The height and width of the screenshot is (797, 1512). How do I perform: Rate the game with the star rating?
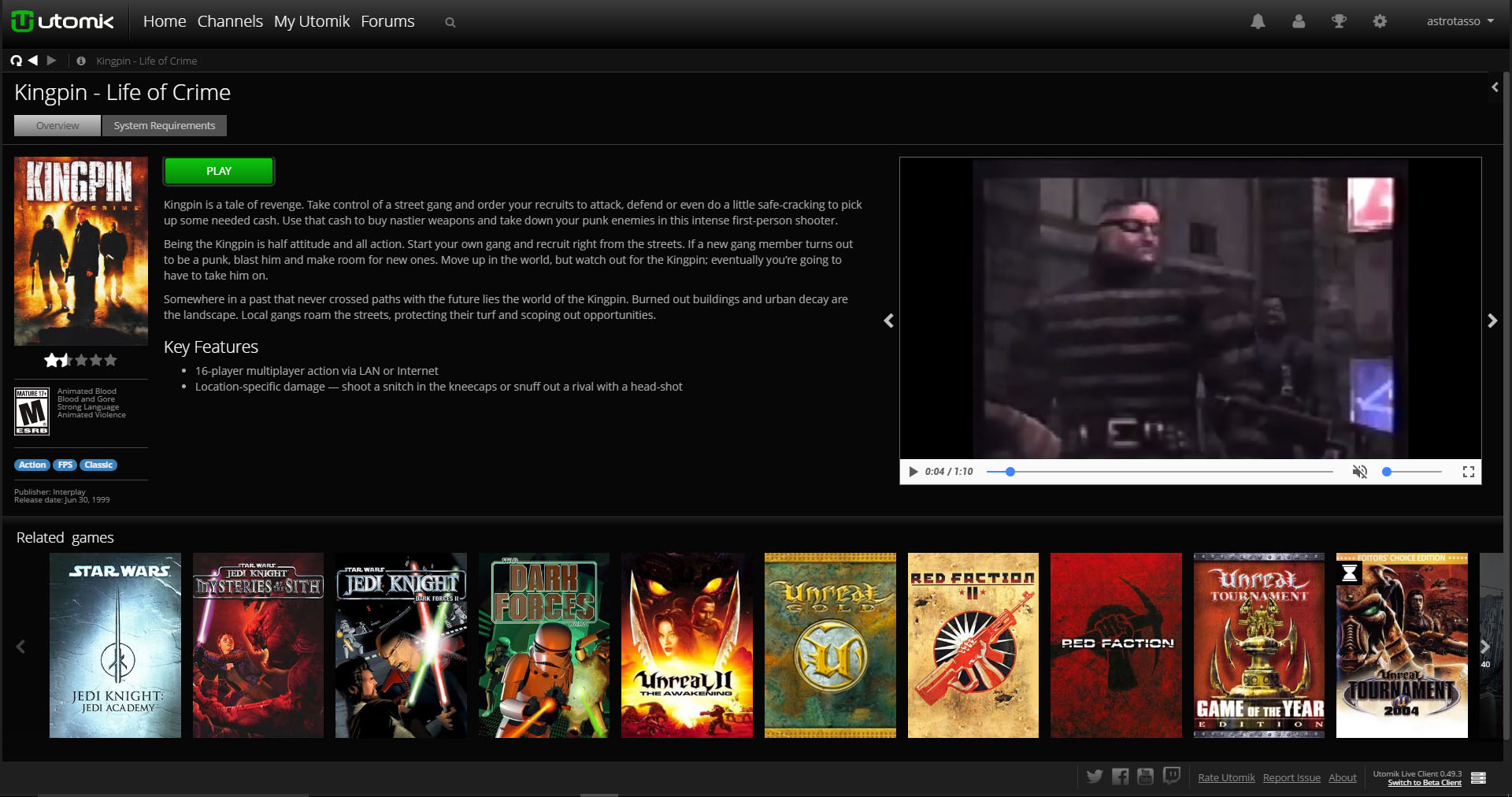pos(80,360)
